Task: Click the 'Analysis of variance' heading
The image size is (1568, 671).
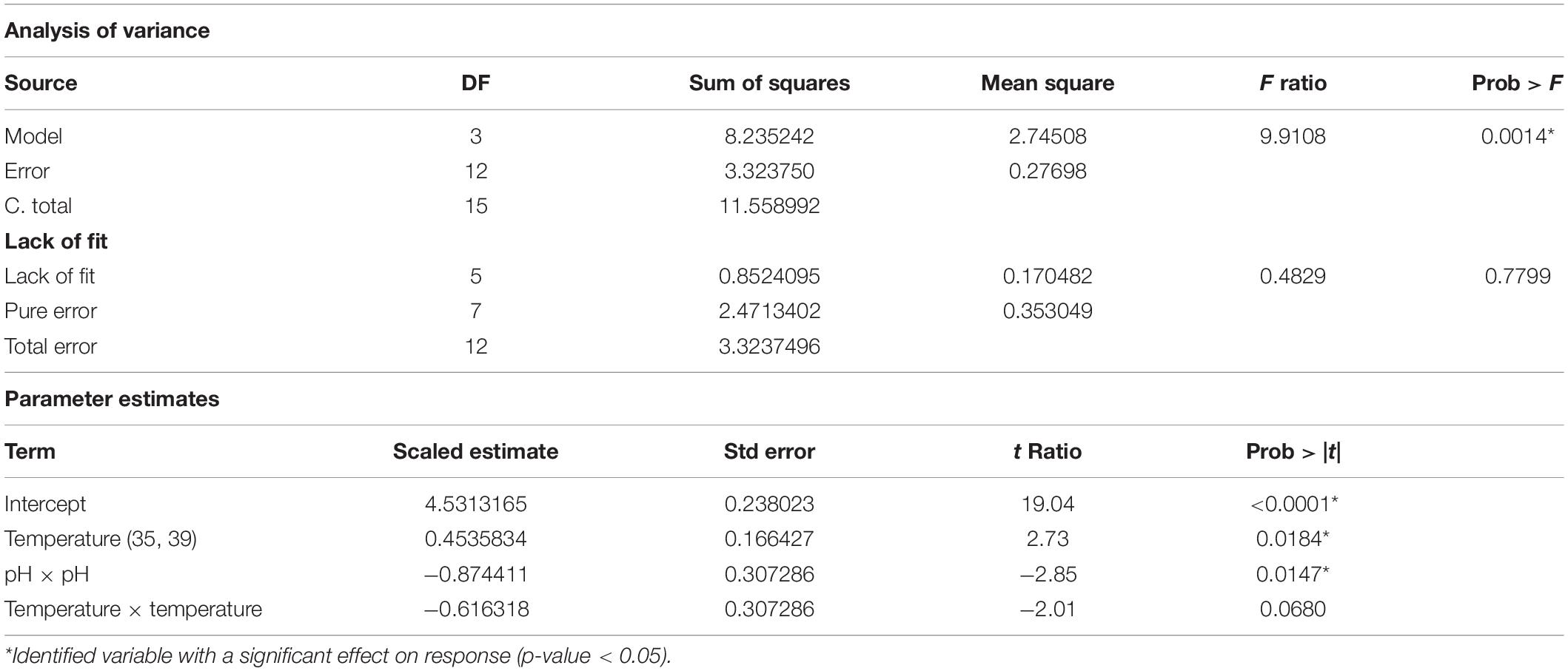Action: pos(107,30)
